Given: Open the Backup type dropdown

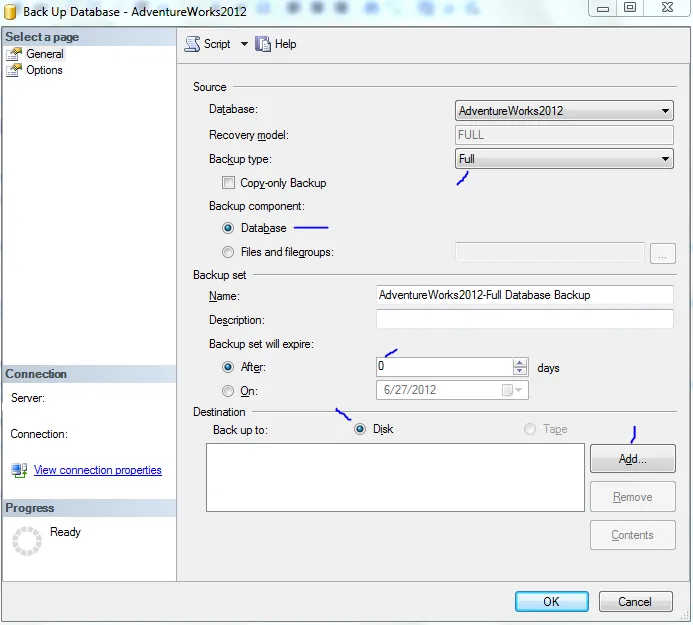Looking at the screenshot, I should point(564,159).
